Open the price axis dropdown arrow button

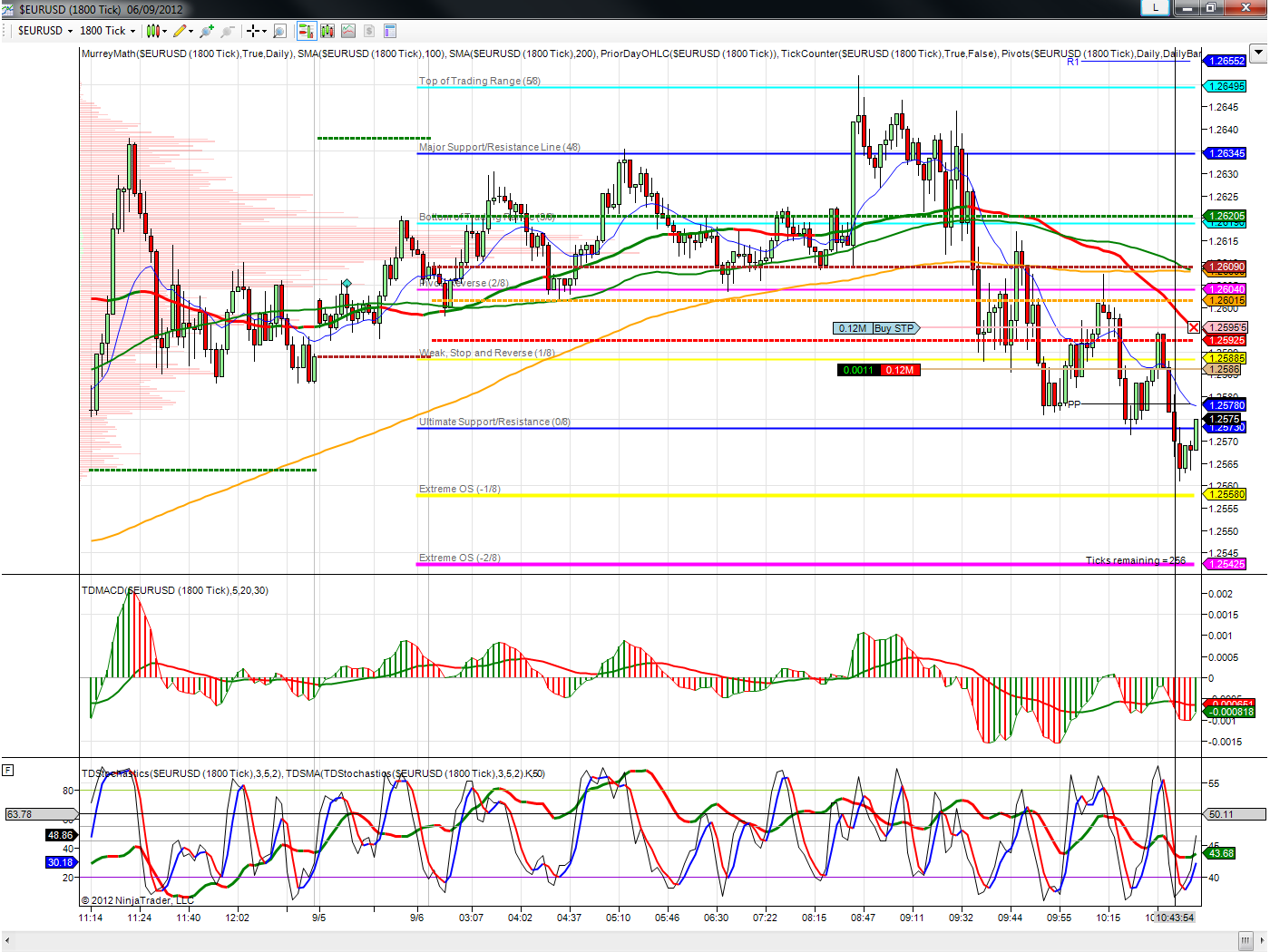(1257, 53)
